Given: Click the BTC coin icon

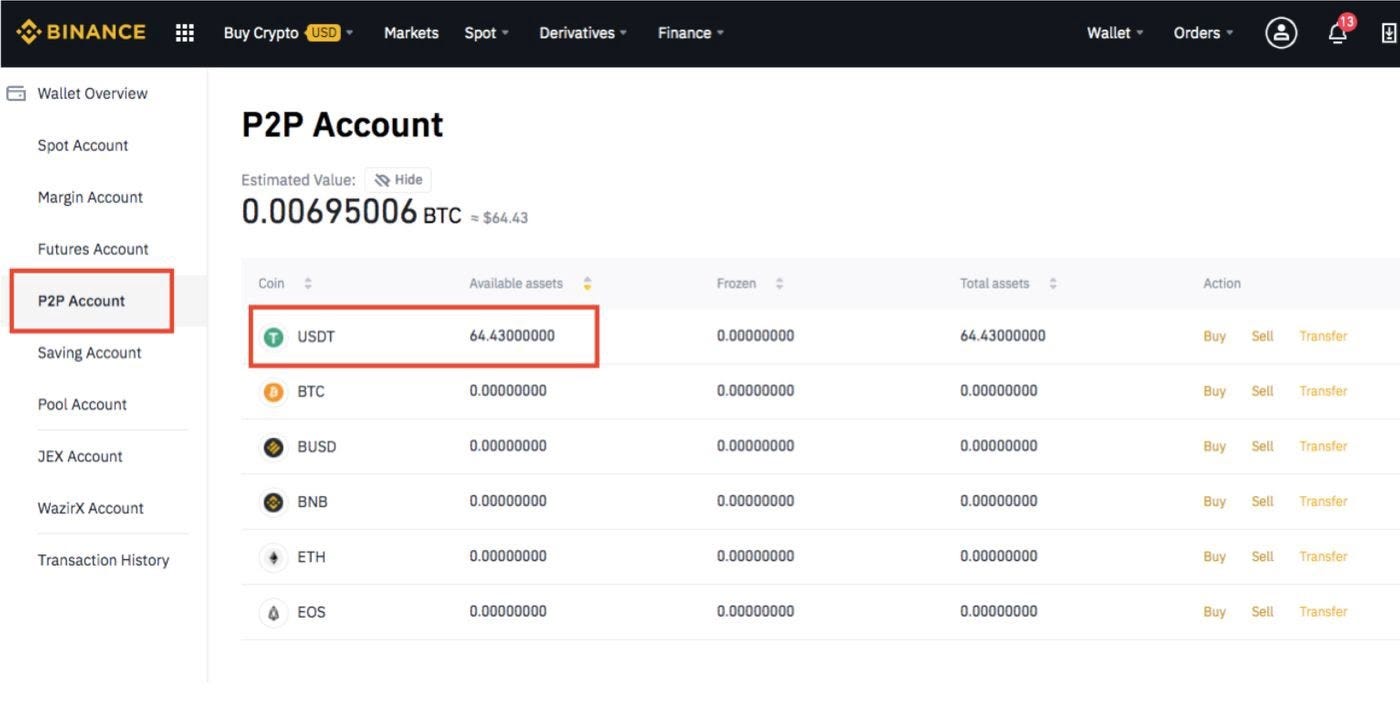Looking at the screenshot, I should pyautogui.click(x=273, y=392).
